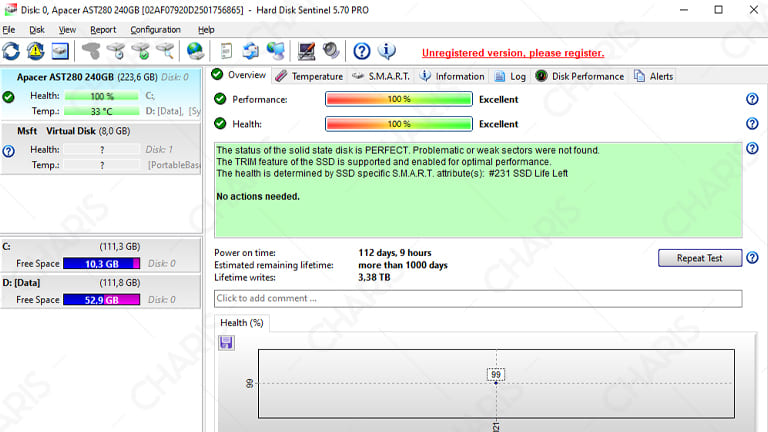Click the help icon beside the status text box
This screenshot has width=768, height=432.
point(752,148)
